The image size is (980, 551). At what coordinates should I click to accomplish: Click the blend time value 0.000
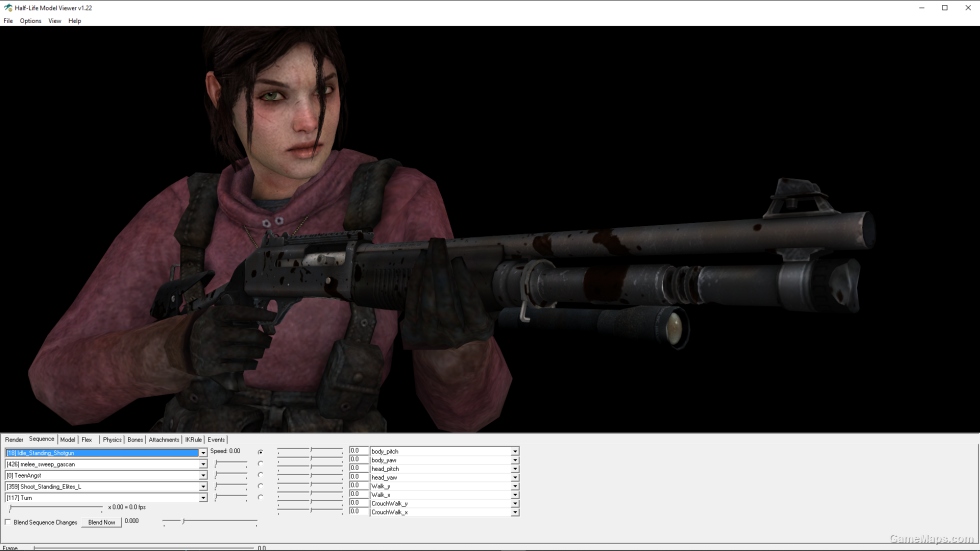pos(132,521)
